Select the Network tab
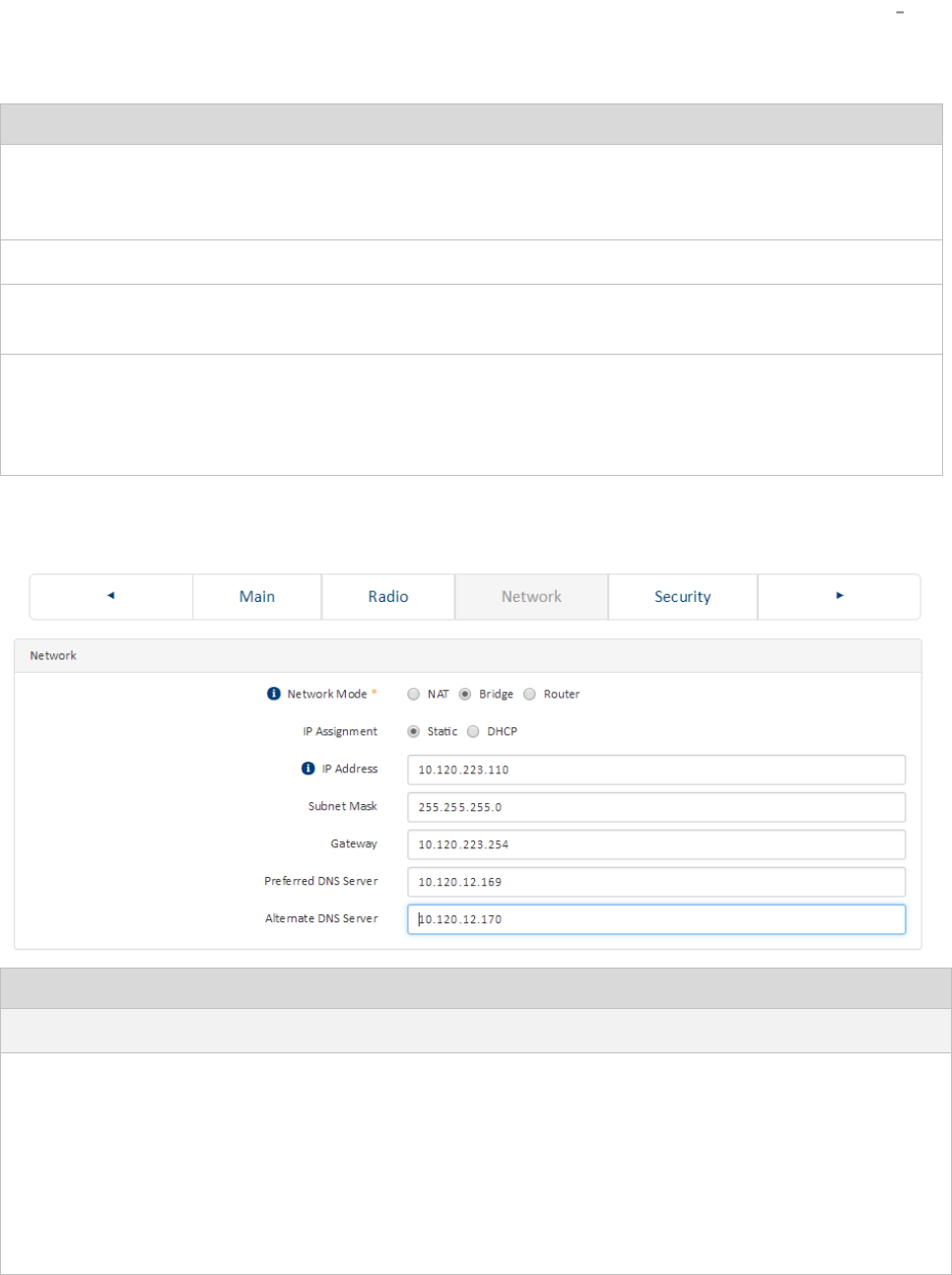The image size is (952, 1275). pos(531,597)
